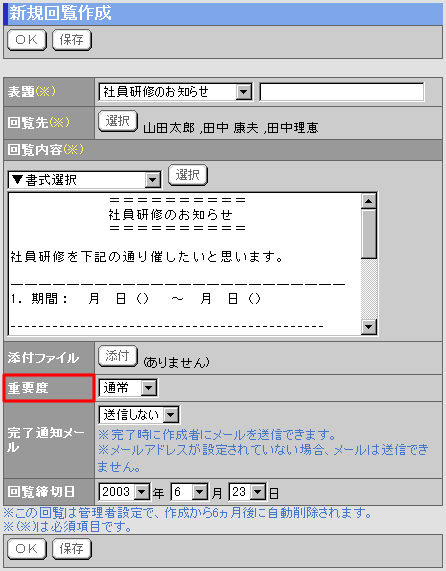Image resolution: width=446 pixels, height=571 pixels.
Task: Open the 2003 year dropdown
Action: (124, 492)
